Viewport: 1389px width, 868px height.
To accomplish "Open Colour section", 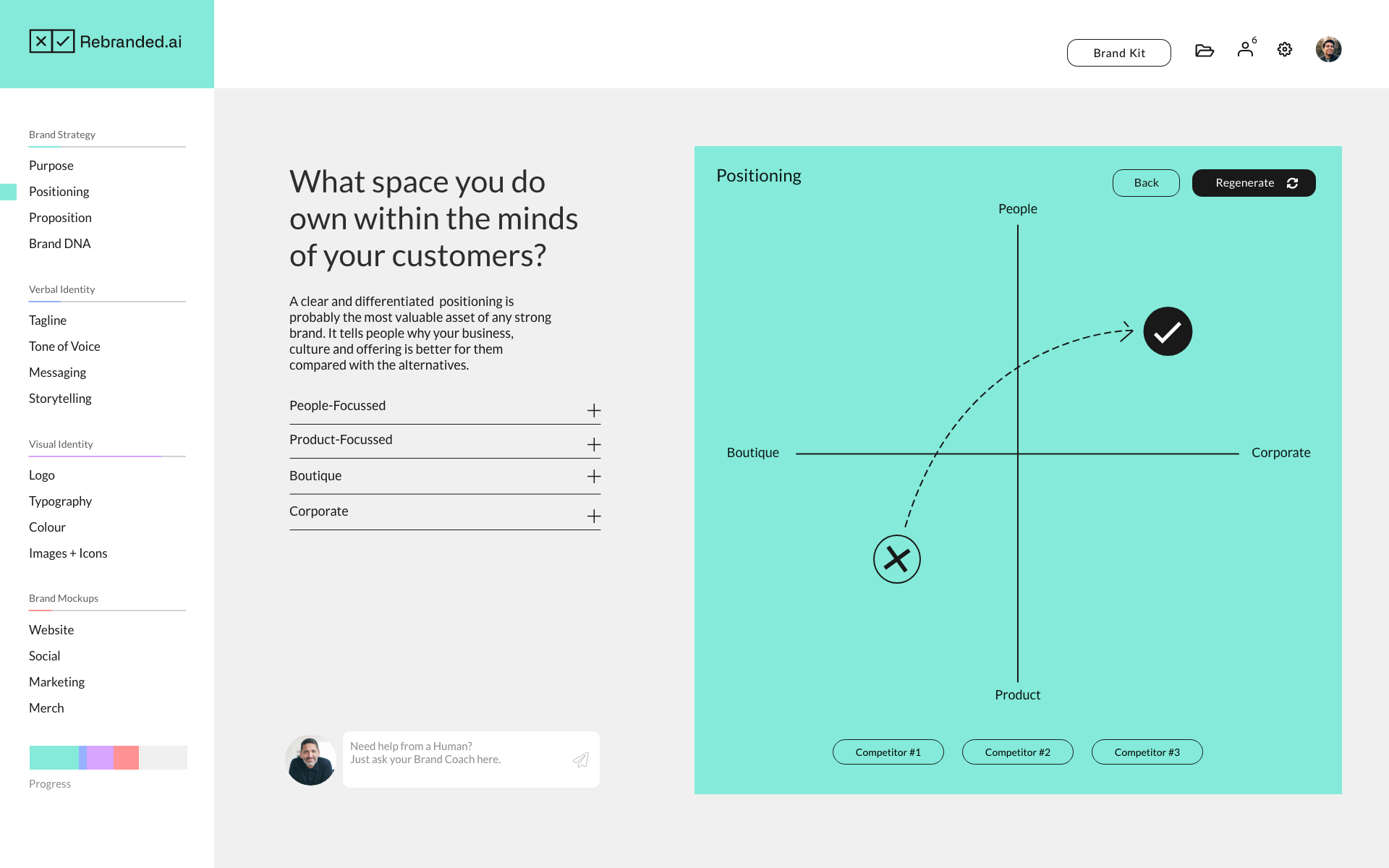I will (47, 527).
